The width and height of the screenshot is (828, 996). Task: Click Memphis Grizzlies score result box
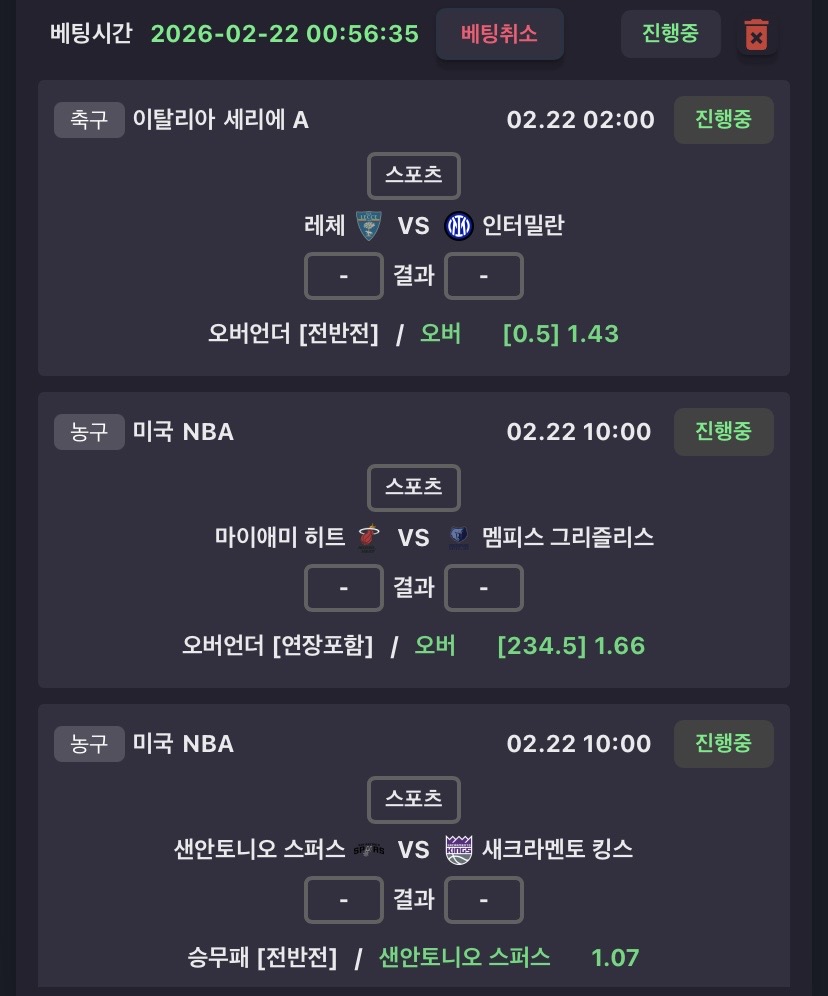[x=483, y=588]
